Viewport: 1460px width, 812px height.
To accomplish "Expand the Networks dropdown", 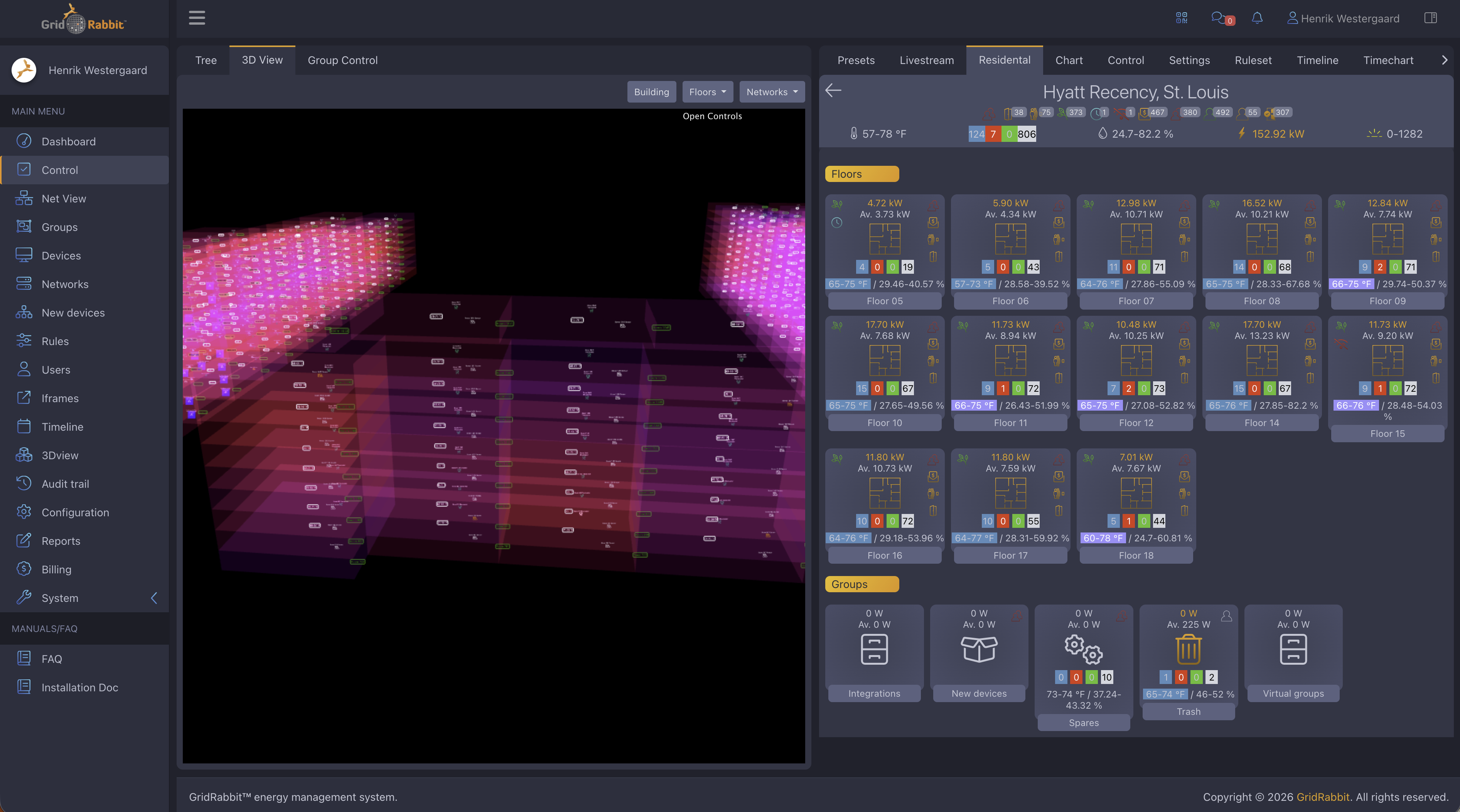I will click(771, 92).
